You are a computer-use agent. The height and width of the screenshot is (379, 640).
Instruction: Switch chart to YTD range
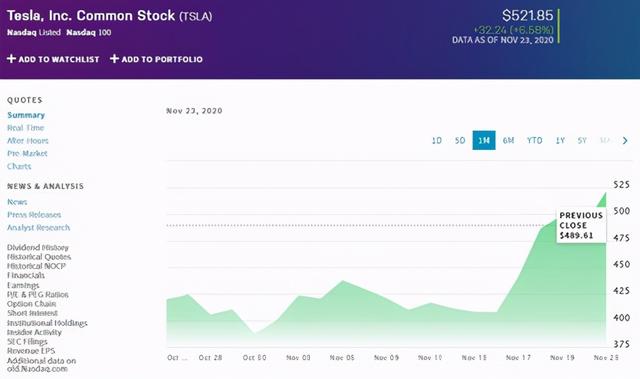tap(535, 140)
